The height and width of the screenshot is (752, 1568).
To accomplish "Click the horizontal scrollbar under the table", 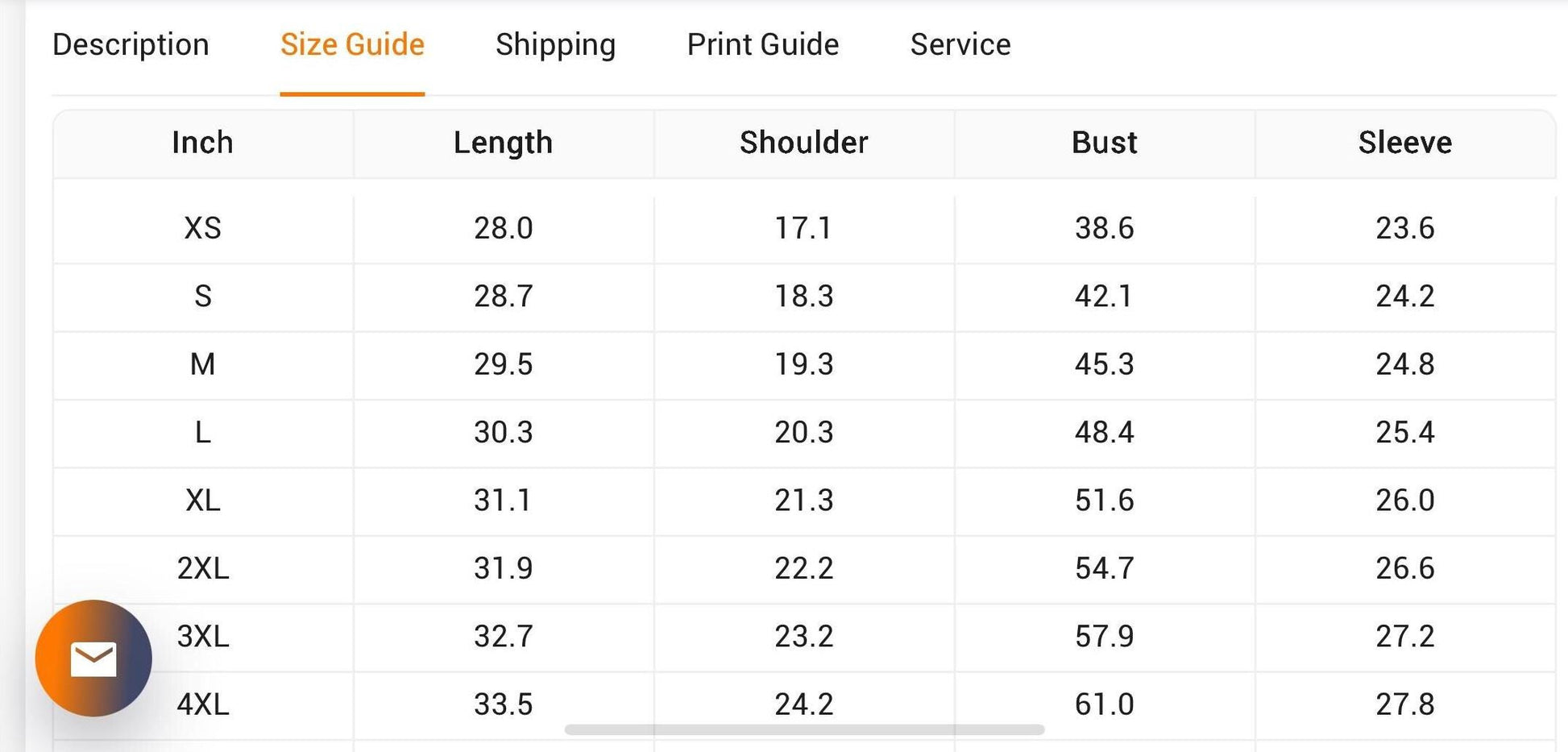I will click(x=804, y=729).
